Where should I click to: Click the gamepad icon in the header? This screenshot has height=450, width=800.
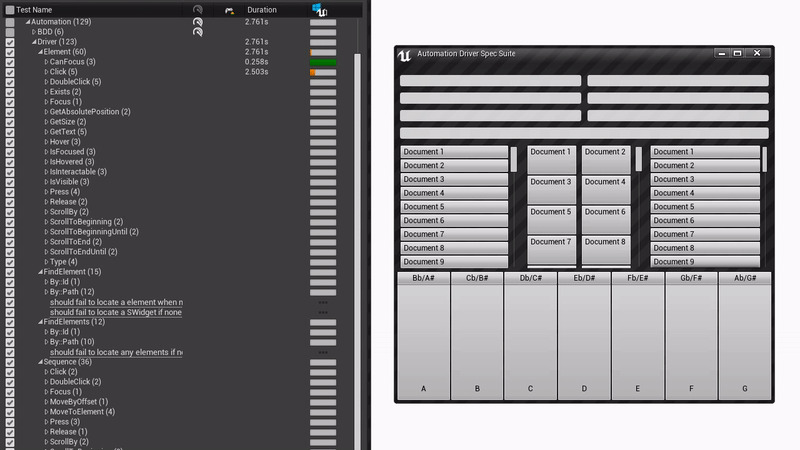[x=230, y=10]
